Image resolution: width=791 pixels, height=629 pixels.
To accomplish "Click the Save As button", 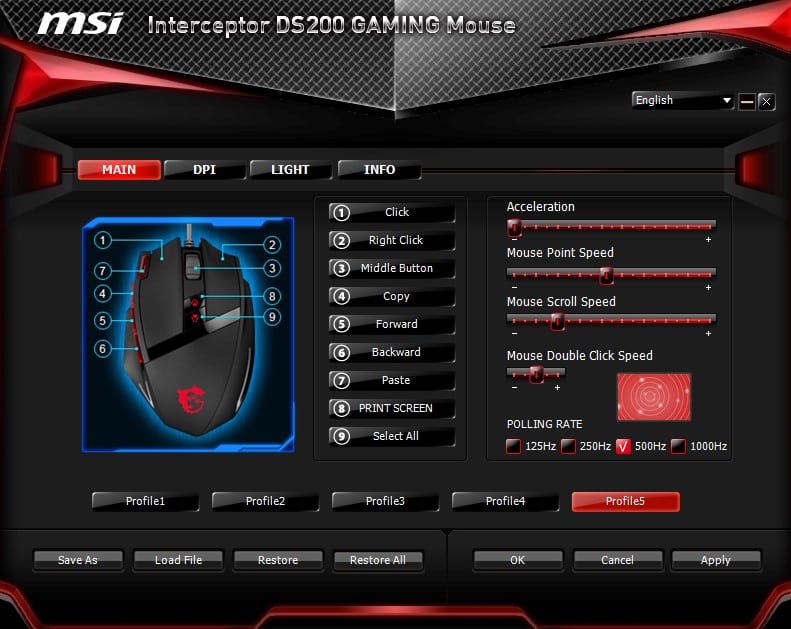I will [x=78, y=560].
